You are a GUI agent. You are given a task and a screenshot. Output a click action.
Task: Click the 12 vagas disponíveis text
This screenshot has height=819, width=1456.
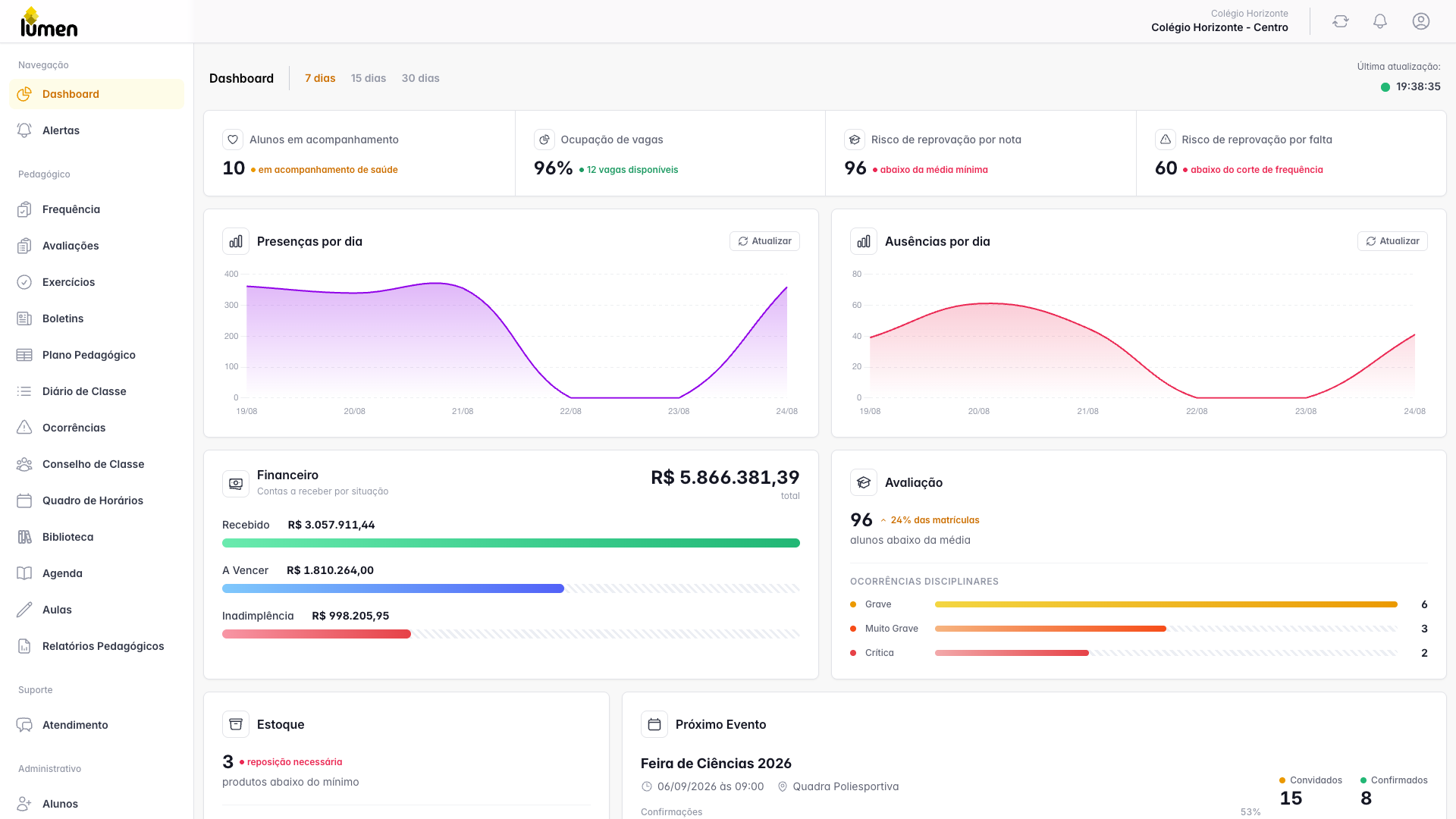pos(632,170)
